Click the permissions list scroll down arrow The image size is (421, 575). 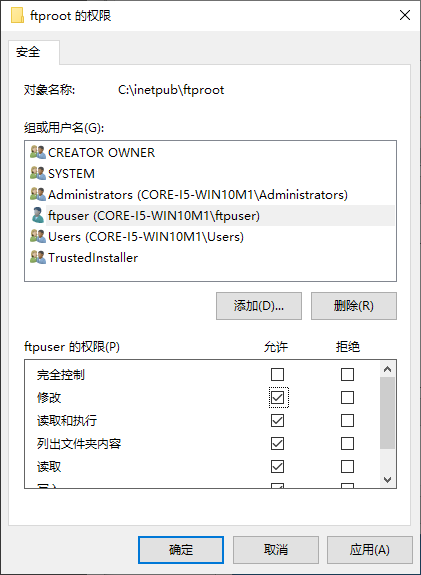tap(388, 480)
